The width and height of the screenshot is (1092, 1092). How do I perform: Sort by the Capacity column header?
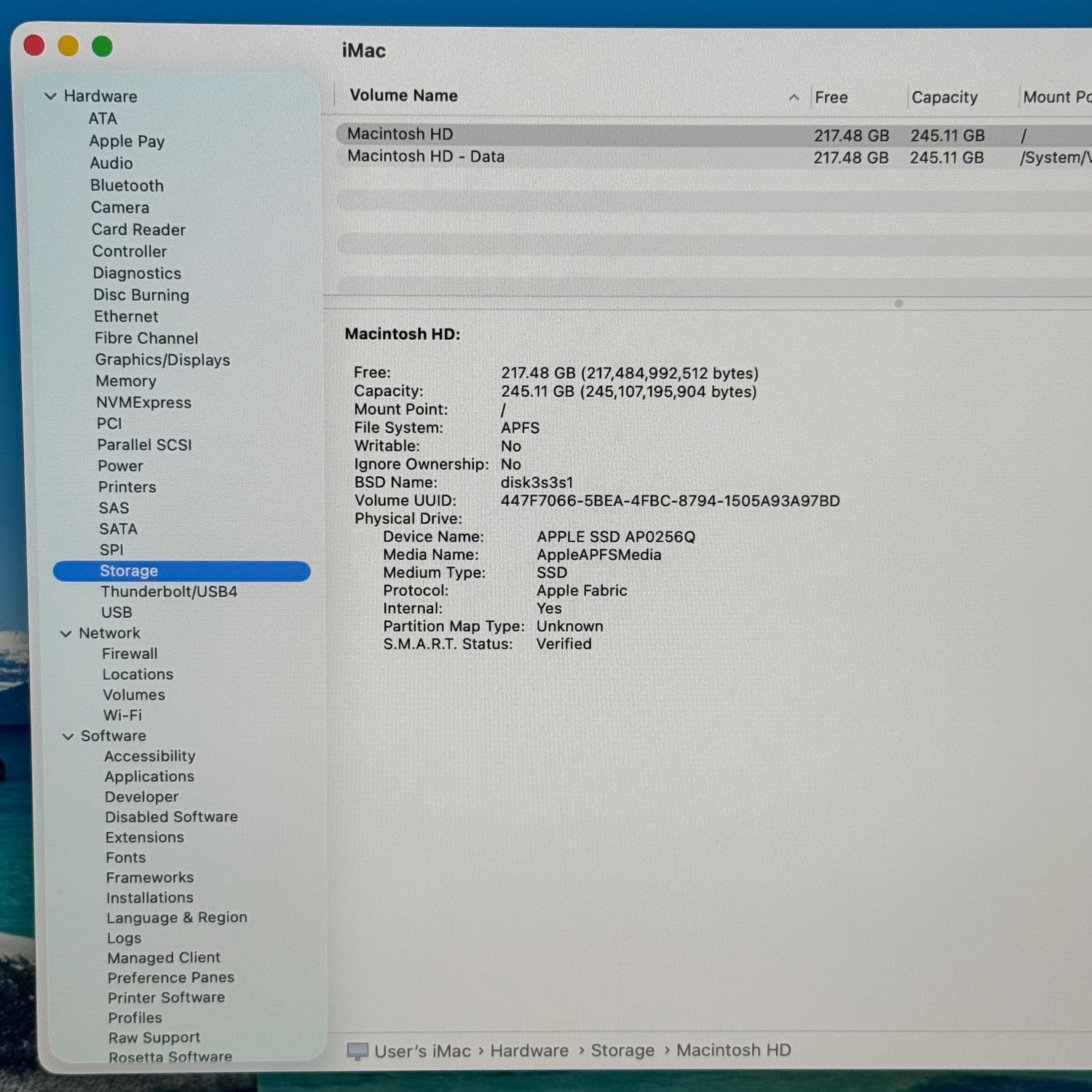point(944,98)
